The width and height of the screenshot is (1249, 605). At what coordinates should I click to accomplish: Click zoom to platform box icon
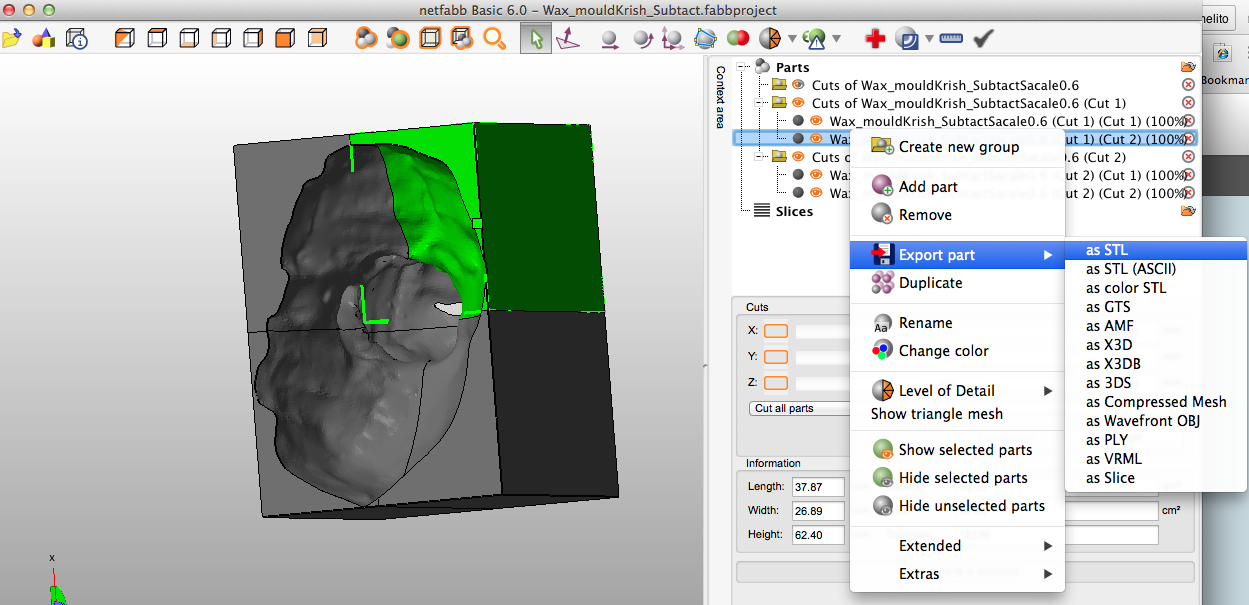coord(430,39)
